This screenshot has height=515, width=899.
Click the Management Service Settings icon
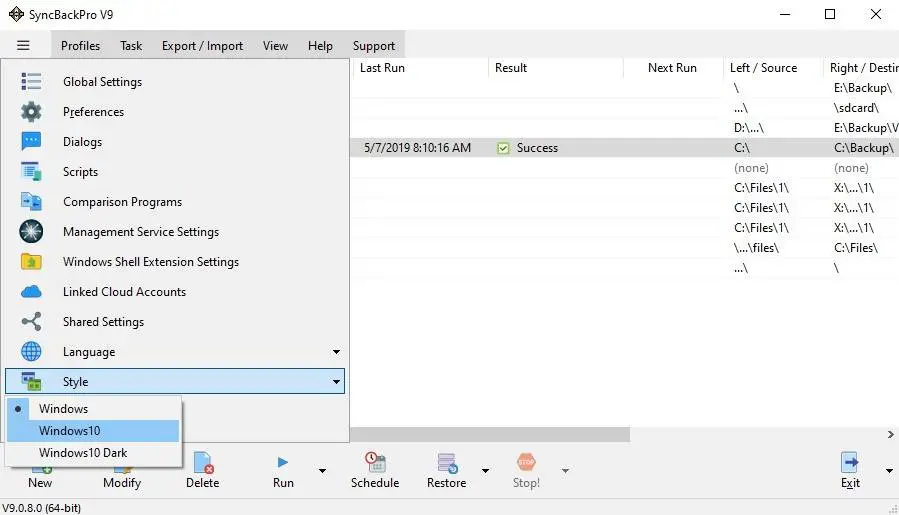(x=31, y=231)
